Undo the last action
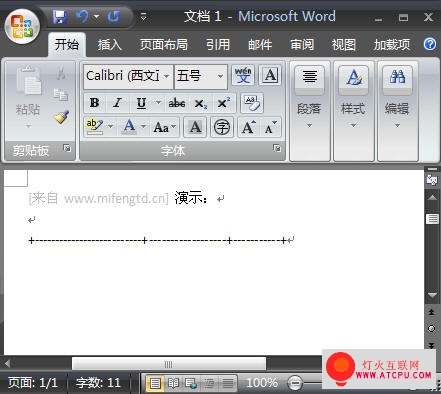The width and height of the screenshot is (441, 394). tap(82, 16)
